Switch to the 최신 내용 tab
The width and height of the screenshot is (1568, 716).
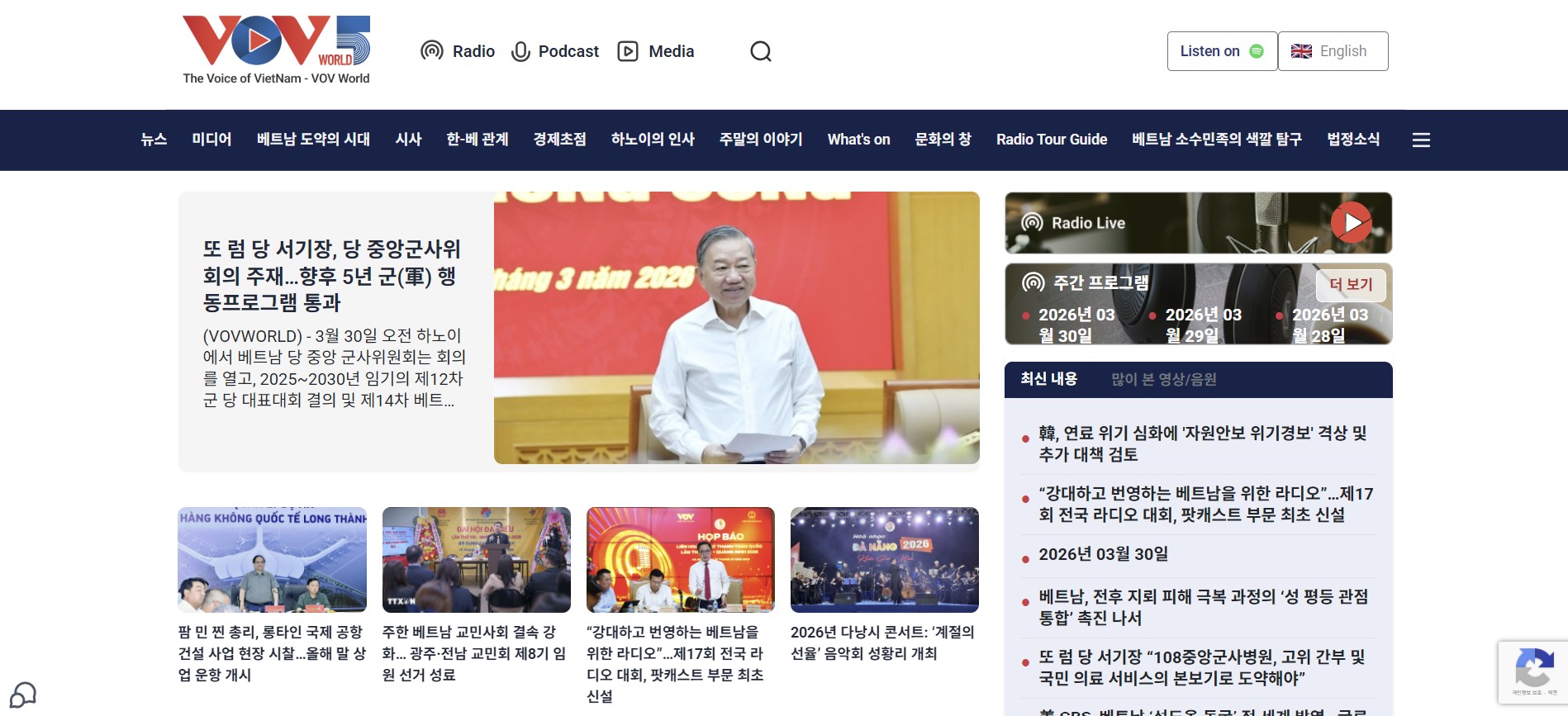coord(1048,379)
